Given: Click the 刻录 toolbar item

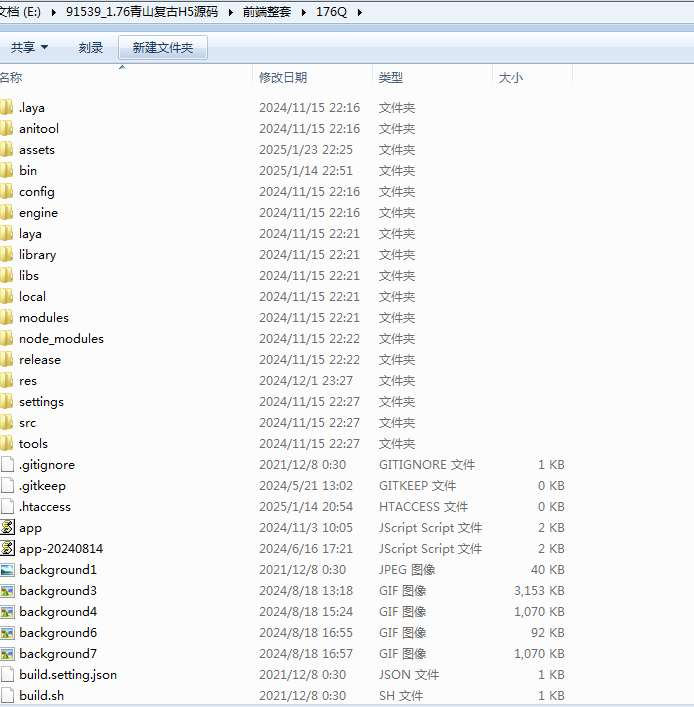Looking at the screenshot, I should (x=91, y=48).
